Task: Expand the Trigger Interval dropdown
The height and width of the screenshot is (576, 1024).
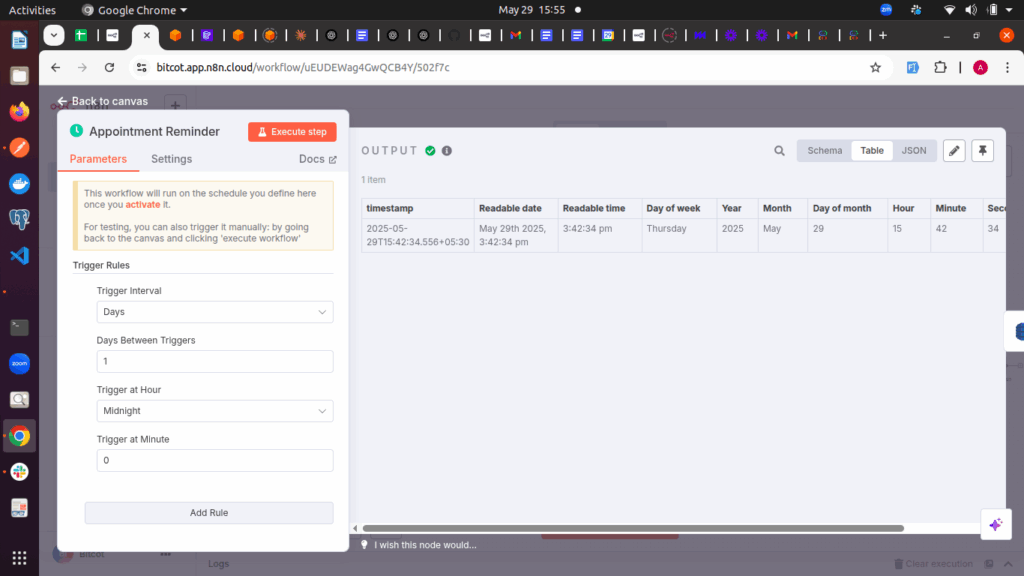Action: pos(215,312)
